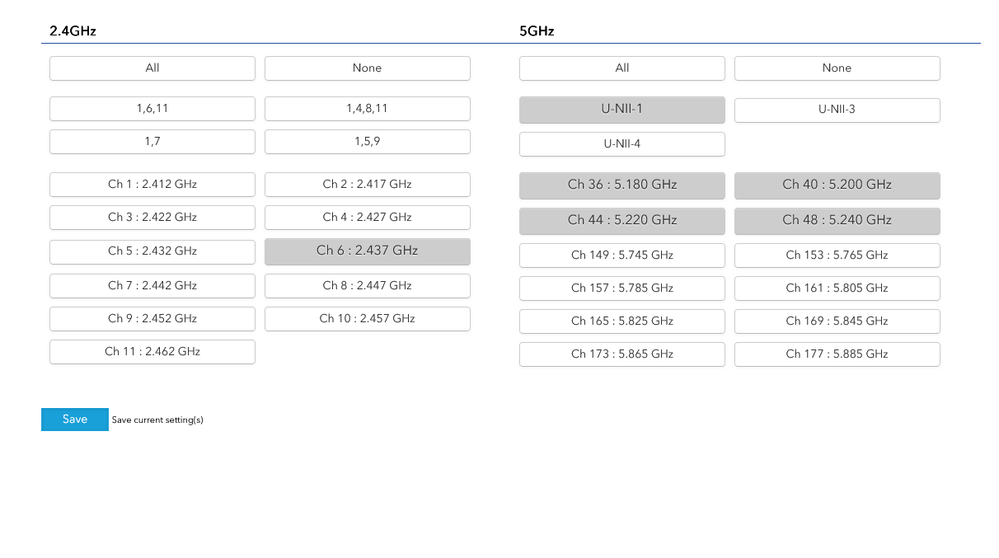Turn on Ch 5 : 2.432 GHz
Screen dimensions: 999x558
point(152,252)
